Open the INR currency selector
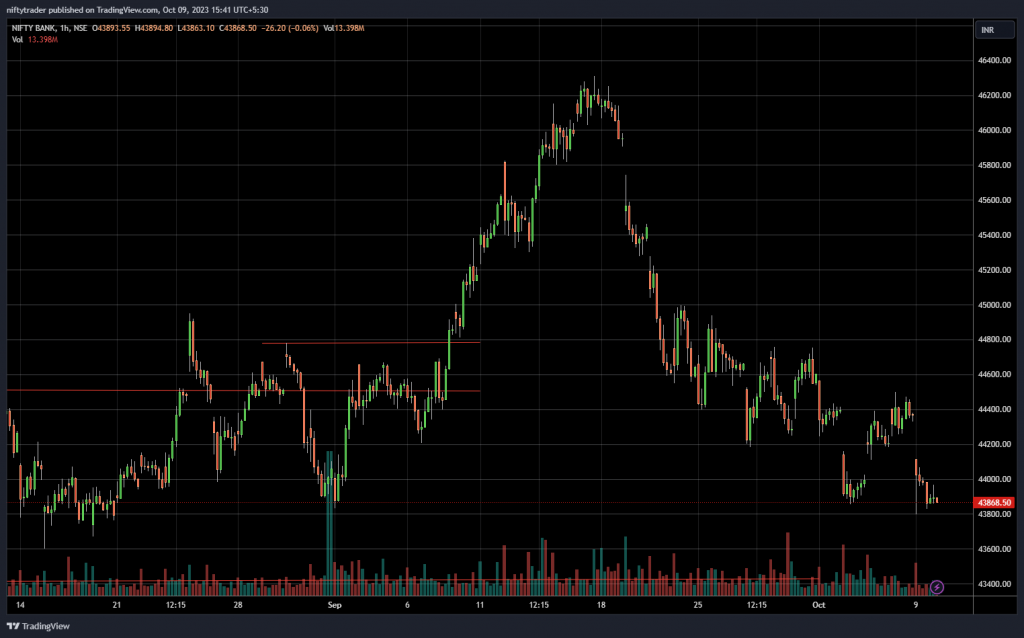Screen dimensions: 1024x638 pos(994,30)
